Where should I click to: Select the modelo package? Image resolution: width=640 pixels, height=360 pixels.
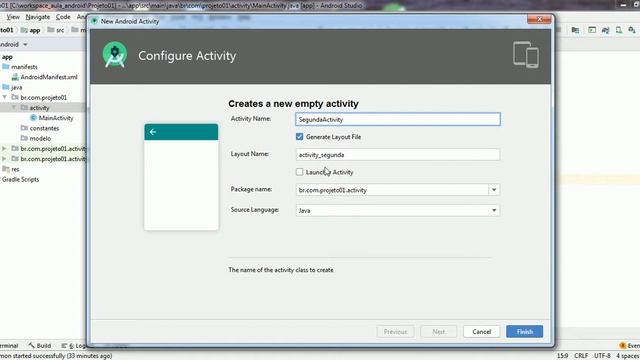40,138
